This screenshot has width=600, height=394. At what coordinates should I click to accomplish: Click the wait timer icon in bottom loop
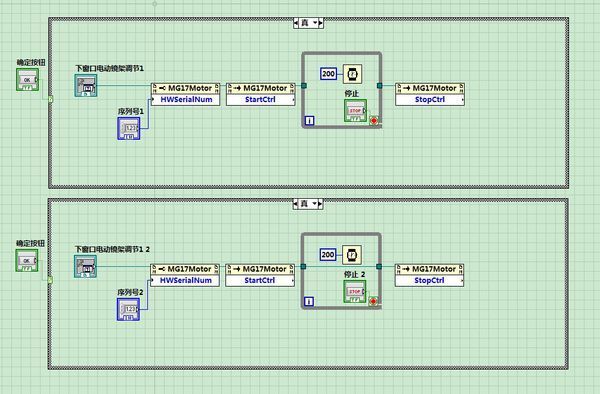(352, 255)
